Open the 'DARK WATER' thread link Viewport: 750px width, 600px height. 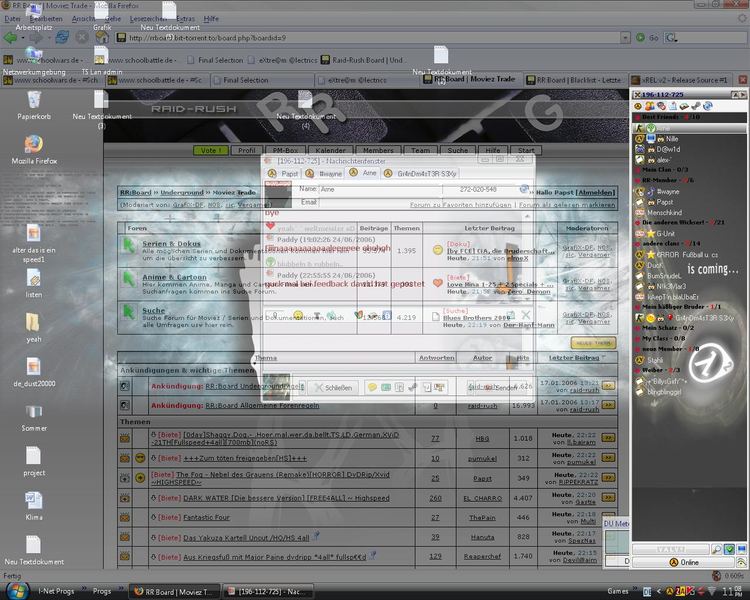(286, 498)
